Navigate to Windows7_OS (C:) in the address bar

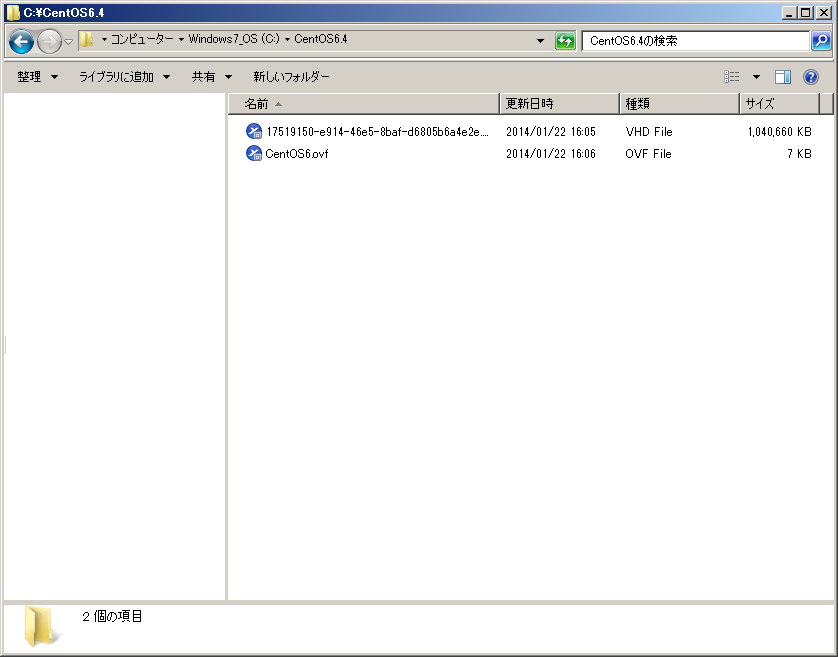pyautogui.click(x=234, y=39)
